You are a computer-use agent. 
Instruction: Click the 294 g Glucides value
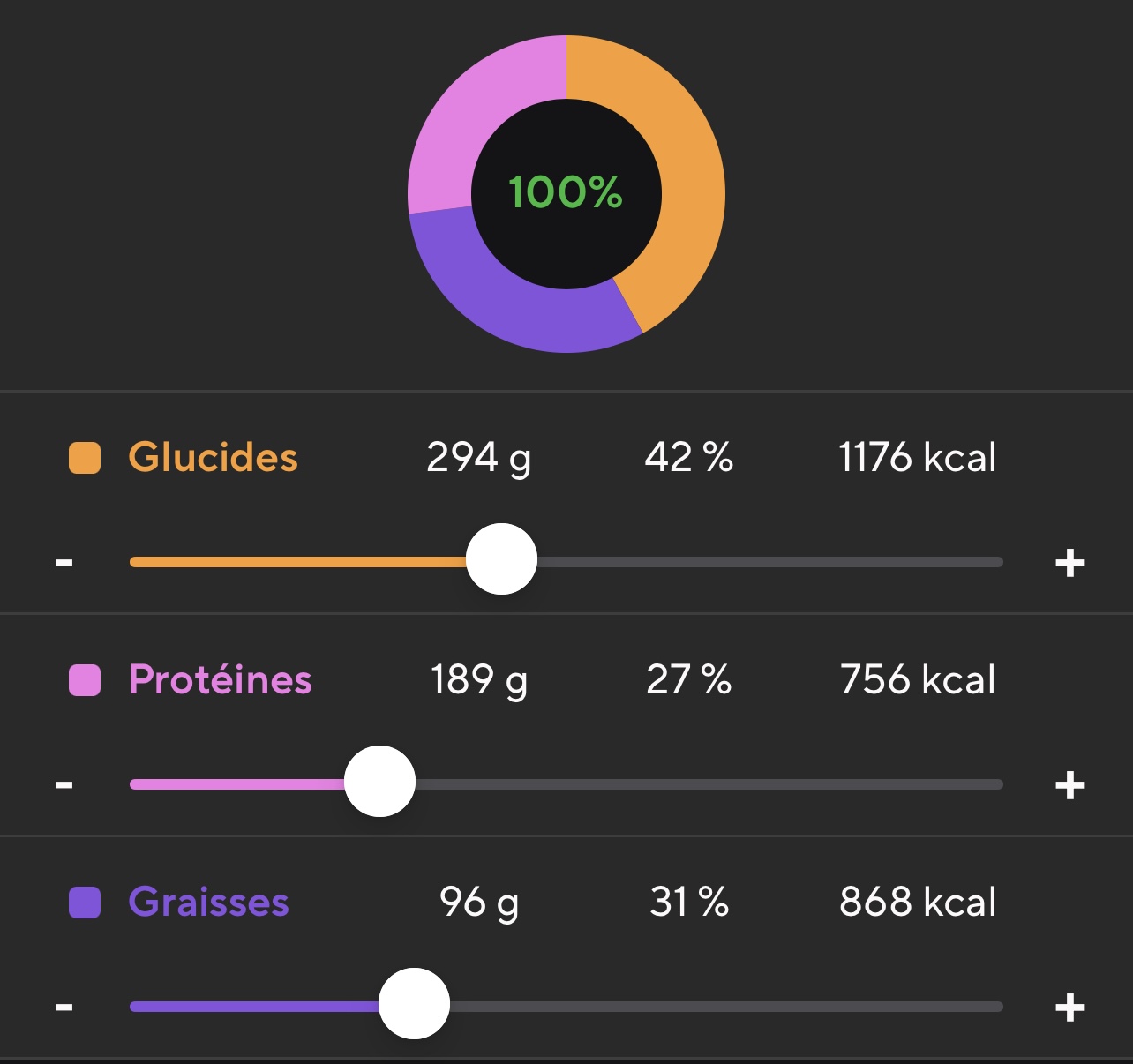coord(478,458)
